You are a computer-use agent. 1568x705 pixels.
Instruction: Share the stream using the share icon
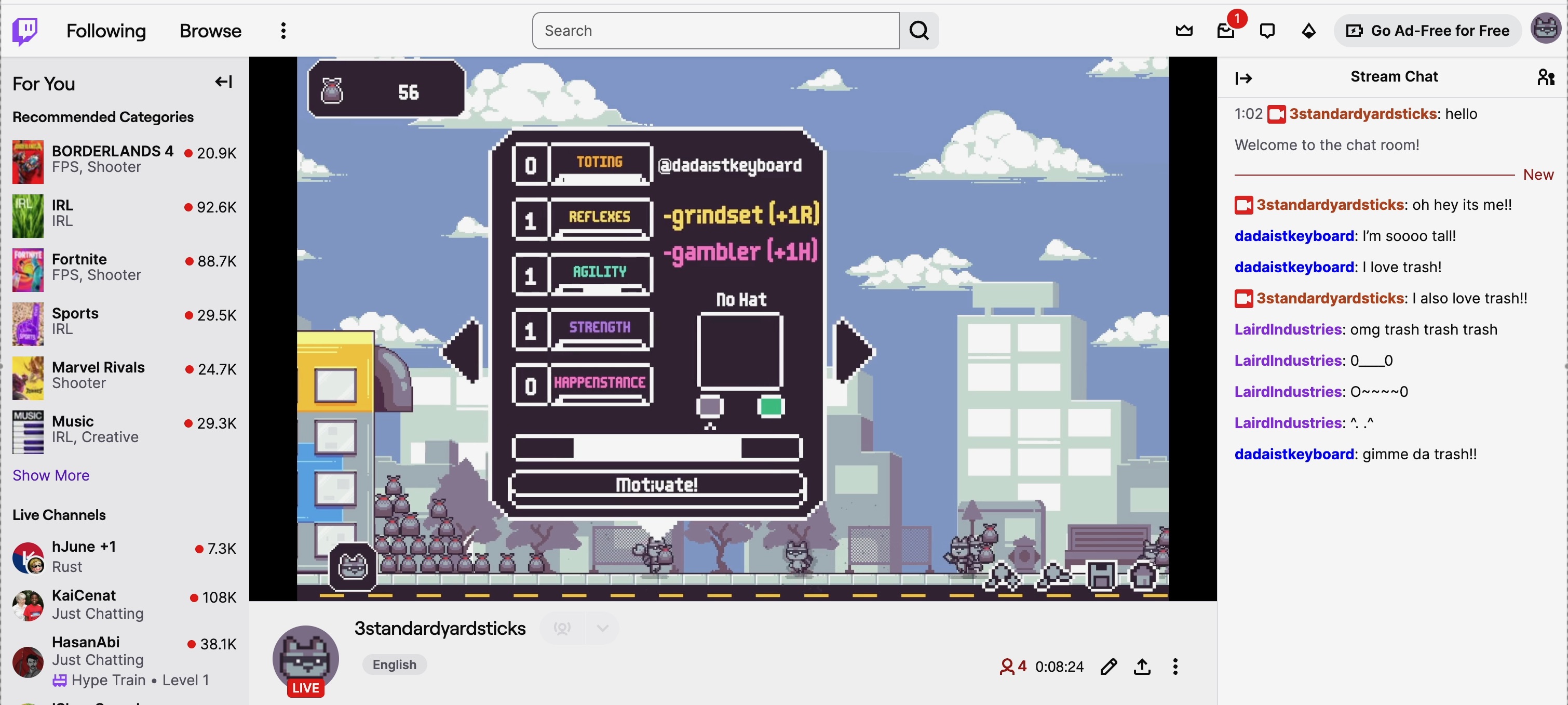(1142, 666)
